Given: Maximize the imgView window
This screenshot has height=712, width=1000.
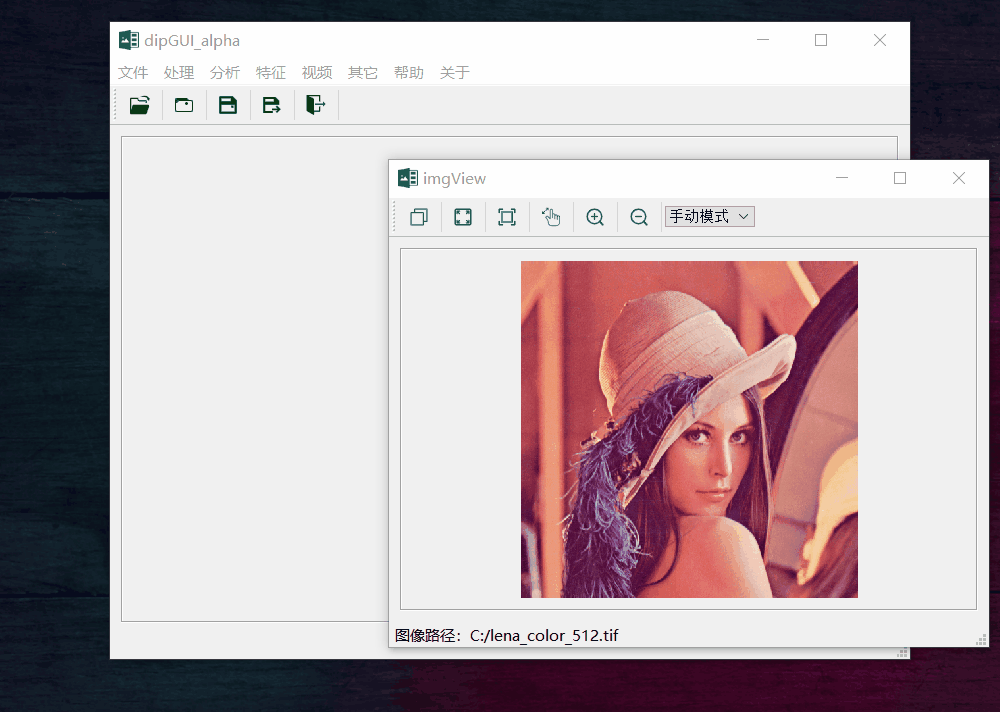Looking at the screenshot, I should [x=900, y=178].
